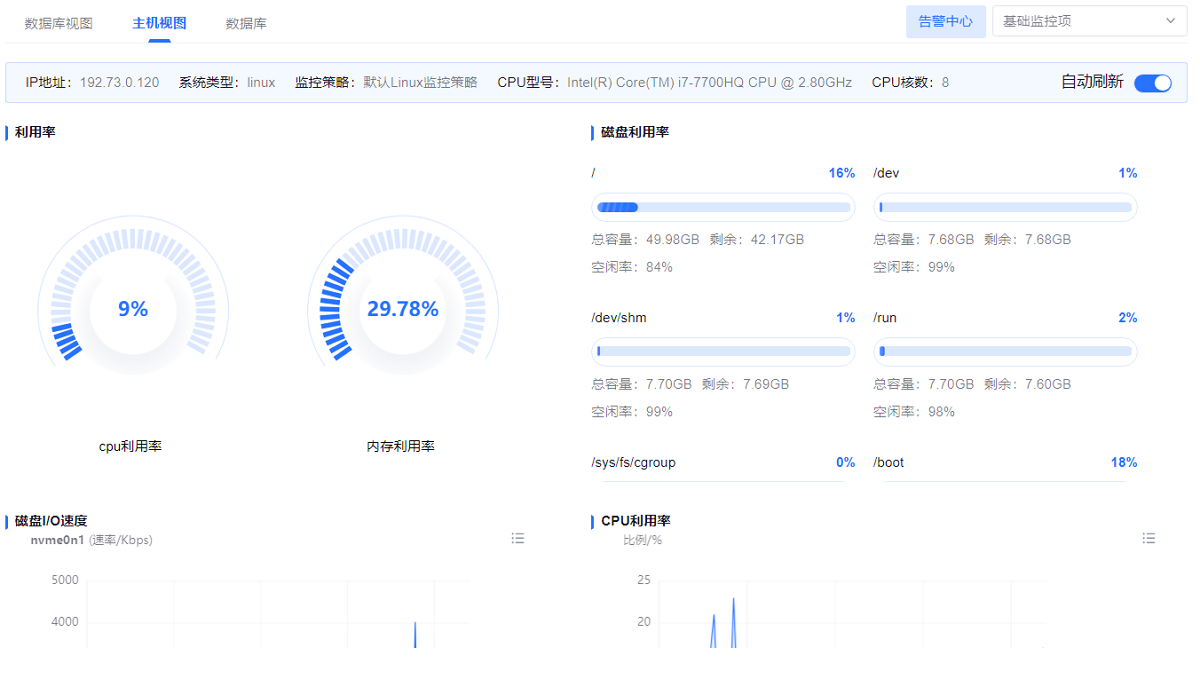Image resolution: width=1200 pixels, height=695 pixels.
Task: Click the nvme0n1 chart label
Action: click(59, 540)
